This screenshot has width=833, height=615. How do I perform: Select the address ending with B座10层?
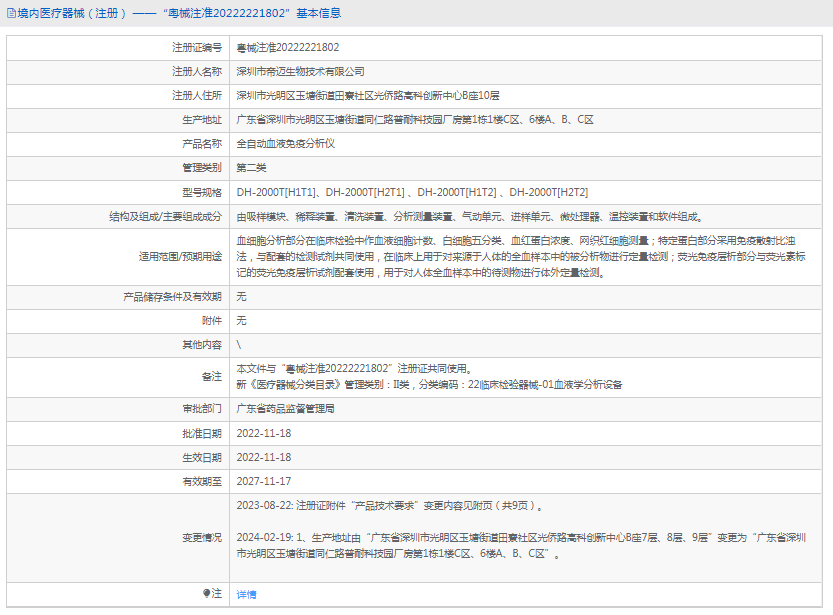[x=368, y=96]
